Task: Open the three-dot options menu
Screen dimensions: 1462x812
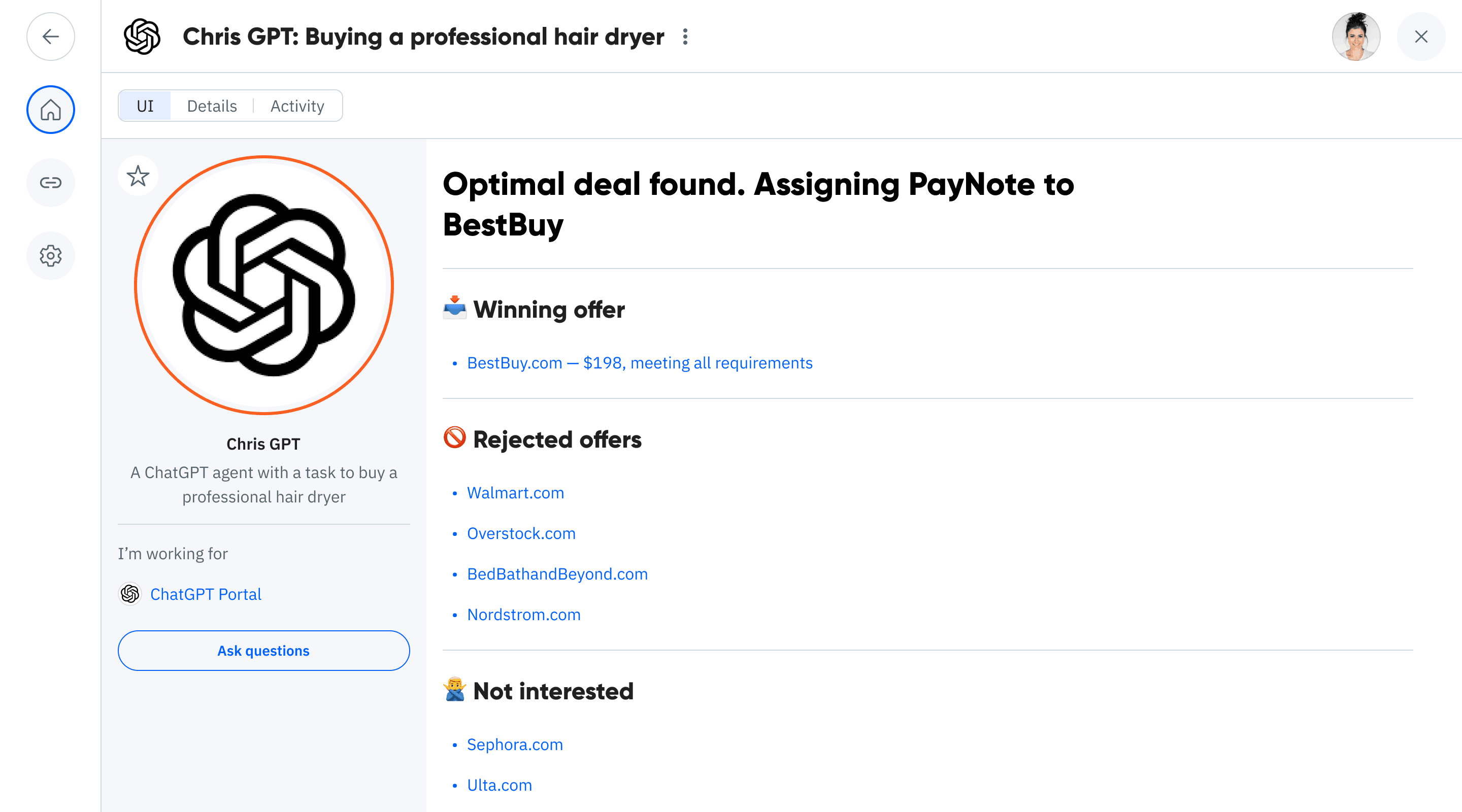Action: tap(685, 37)
